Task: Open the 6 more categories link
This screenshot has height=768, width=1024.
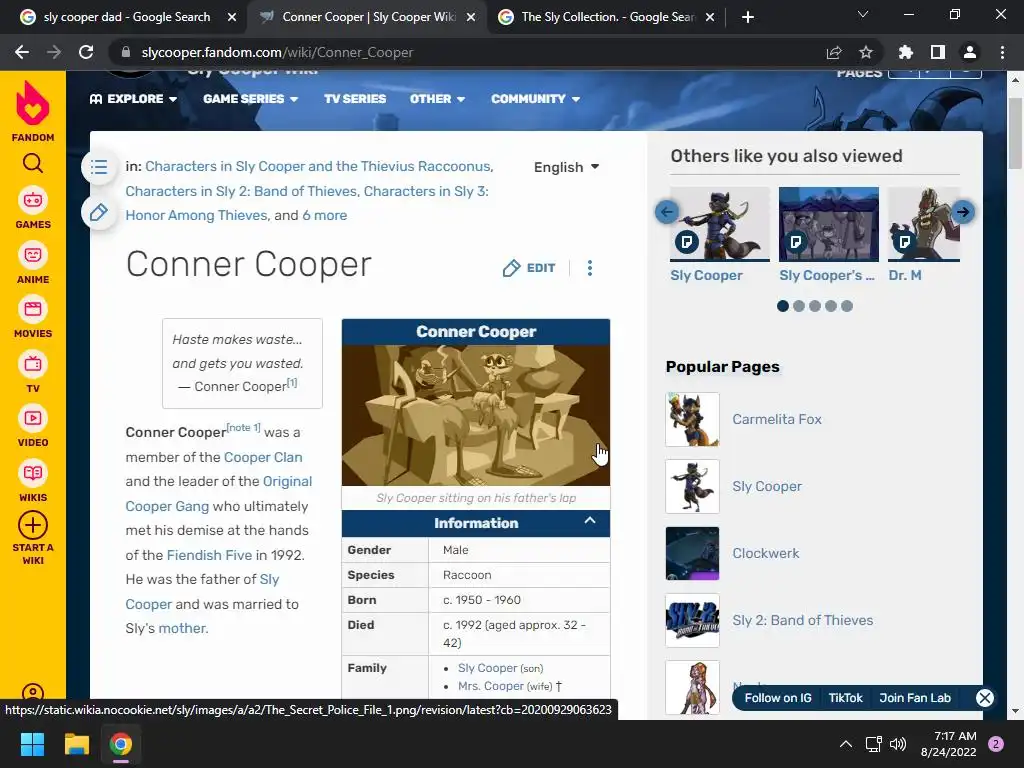Action: point(325,216)
